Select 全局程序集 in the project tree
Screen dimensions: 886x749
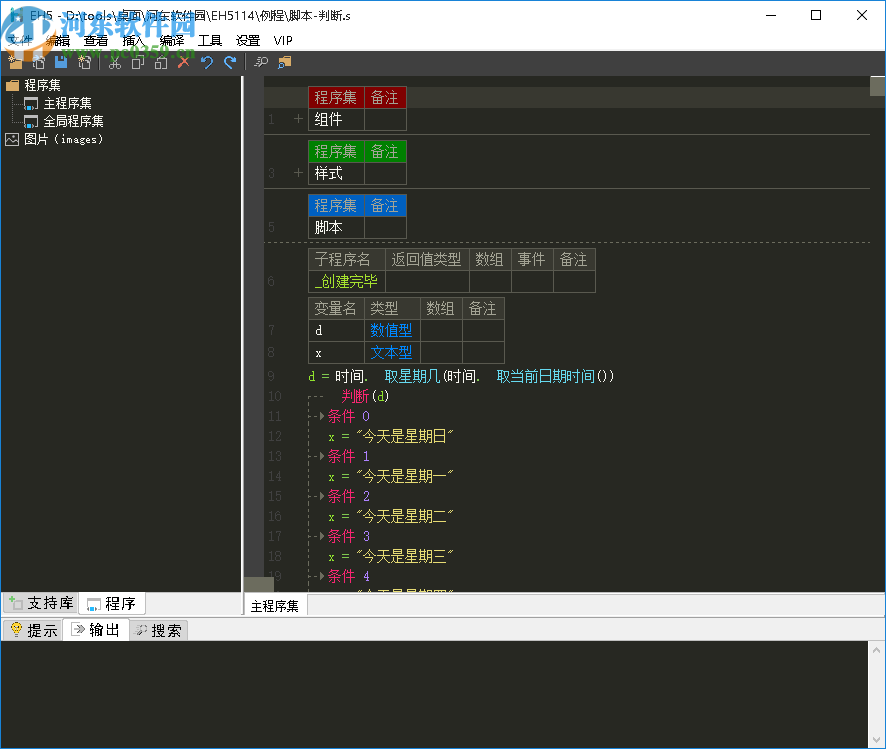(73, 121)
